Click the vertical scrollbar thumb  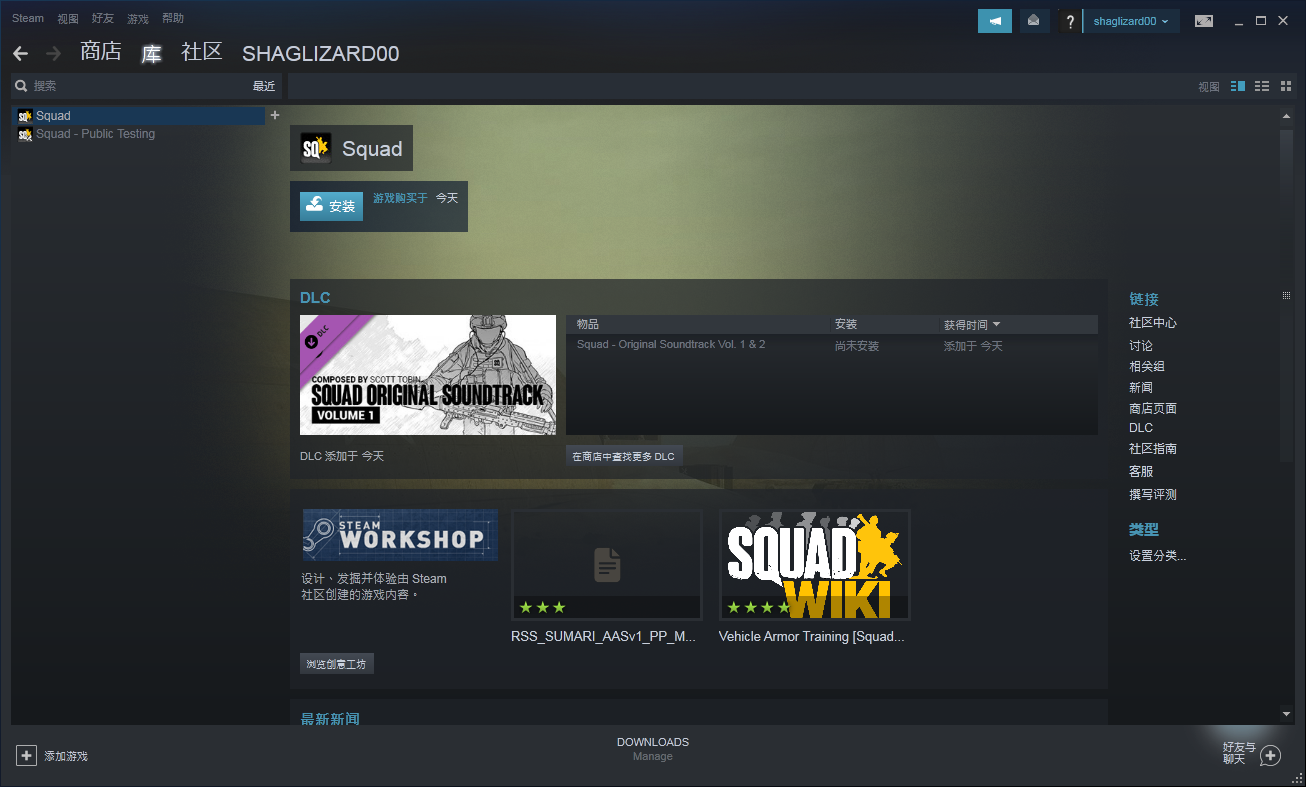1287,295
